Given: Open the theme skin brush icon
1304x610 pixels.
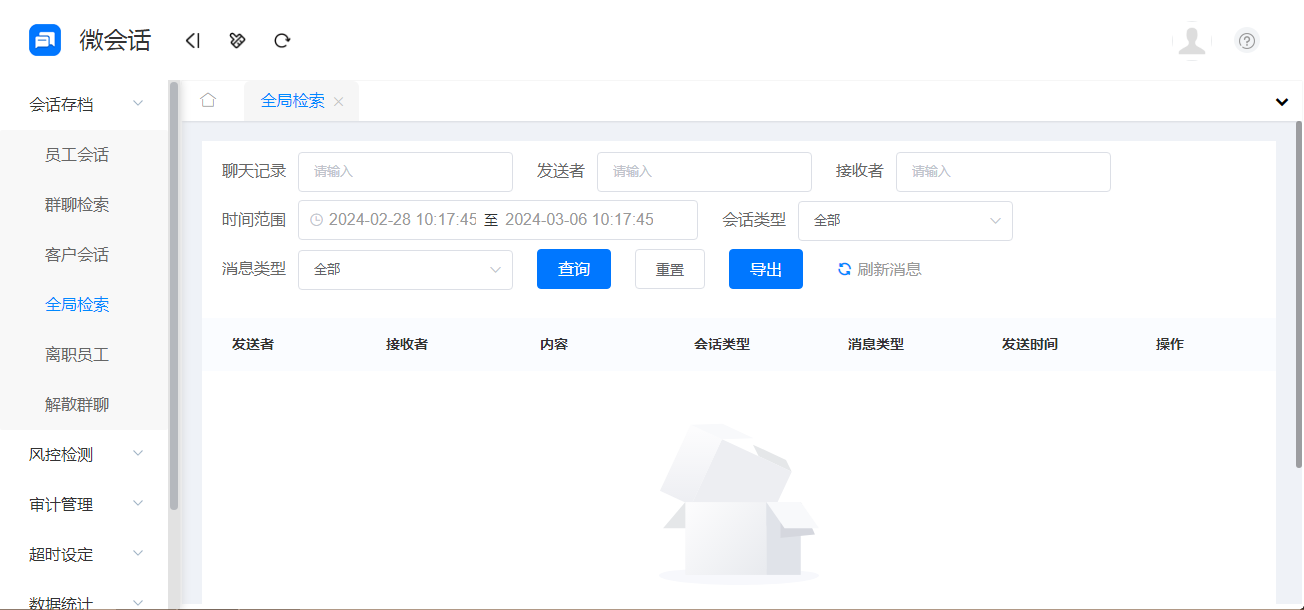Looking at the screenshot, I should tap(237, 40).
